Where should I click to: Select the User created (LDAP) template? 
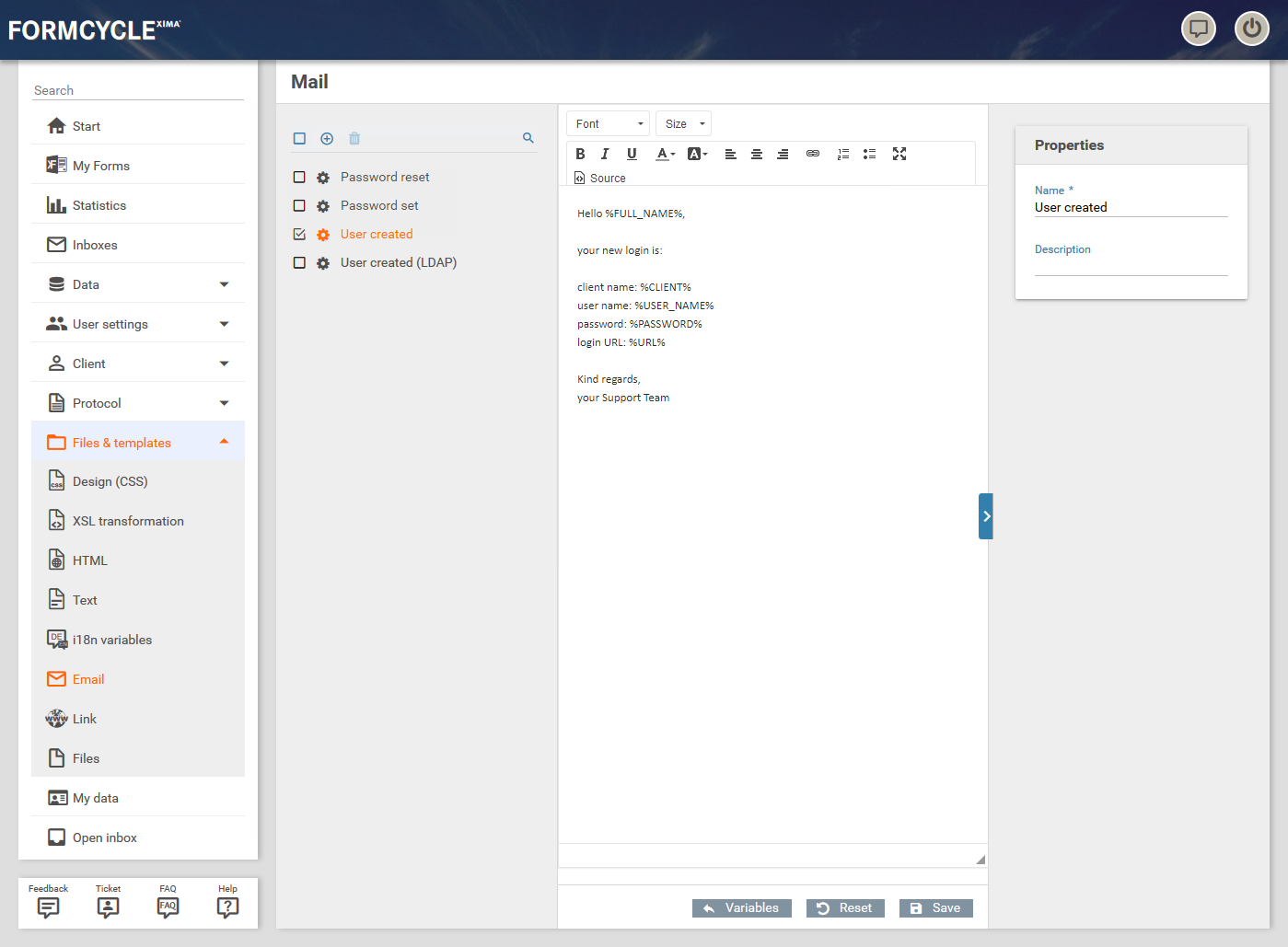tap(399, 262)
